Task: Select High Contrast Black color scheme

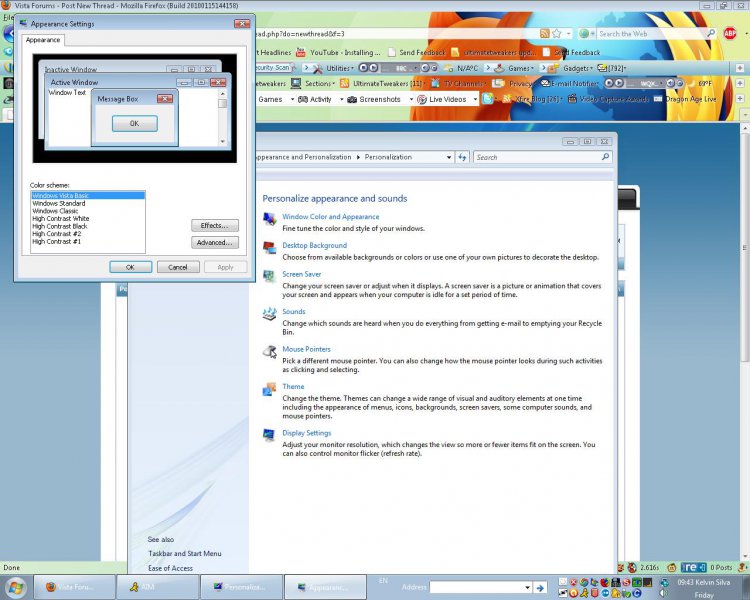Action: click(x=88, y=226)
